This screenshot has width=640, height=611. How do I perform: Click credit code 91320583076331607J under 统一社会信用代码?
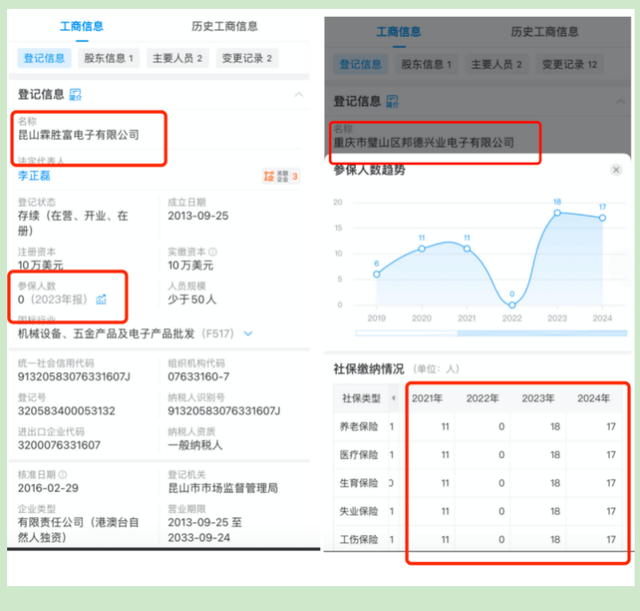[74, 376]
